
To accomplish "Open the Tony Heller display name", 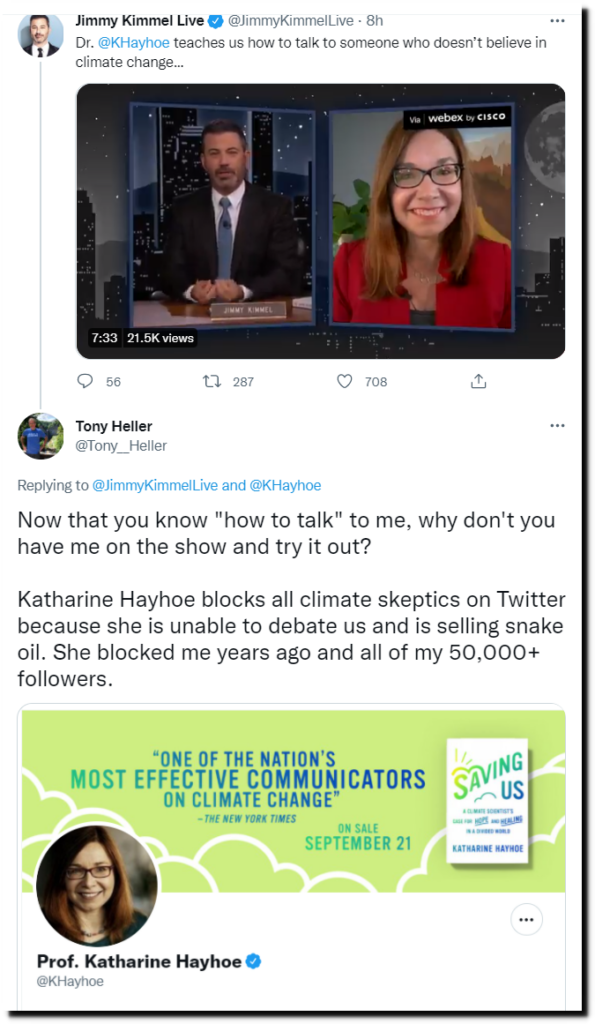I will [x=114, y=426].
